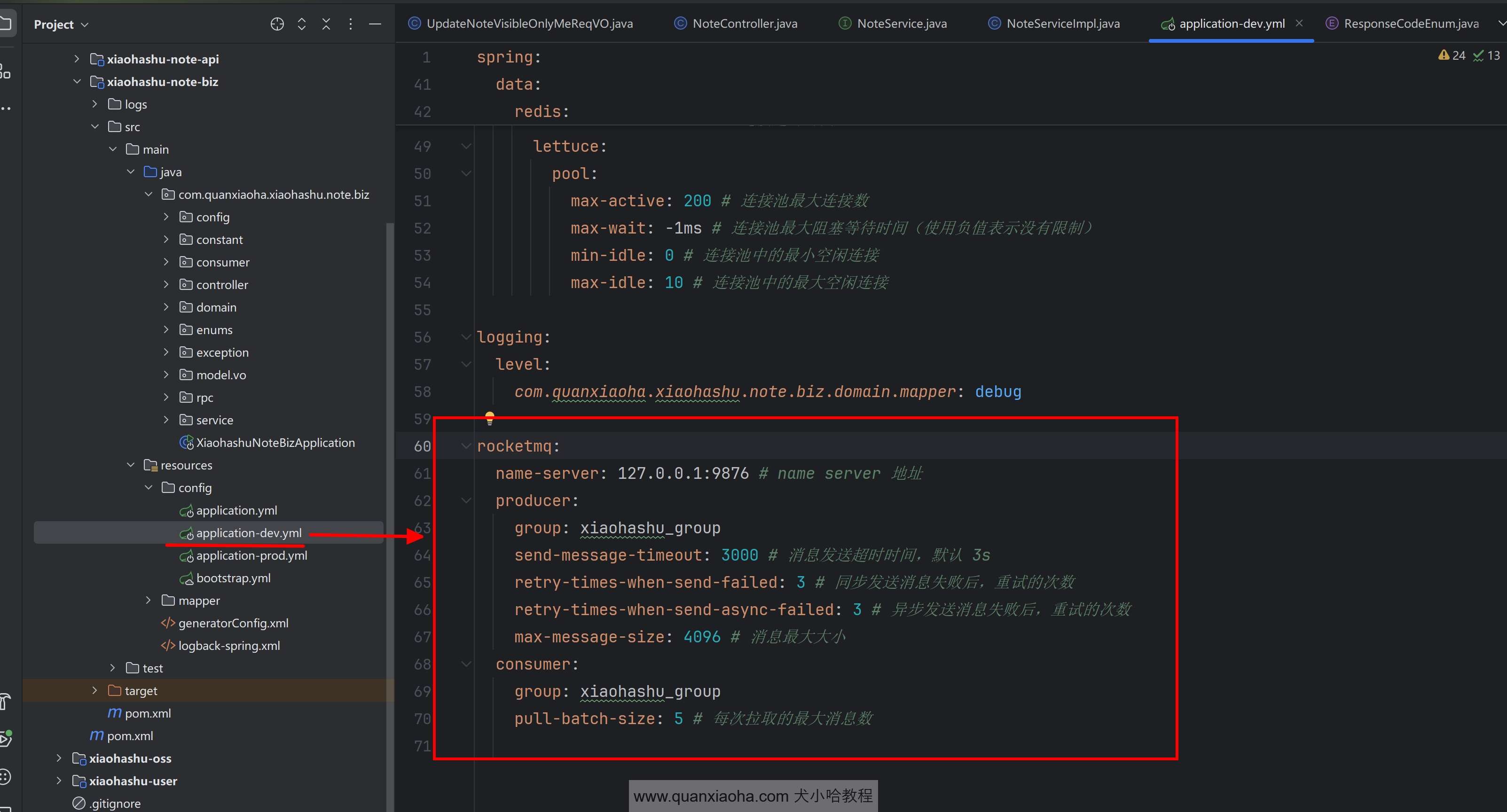Open application-prod.yml in project tree
The width and height of the screenshot is (1507, 812).
(251, 555)
